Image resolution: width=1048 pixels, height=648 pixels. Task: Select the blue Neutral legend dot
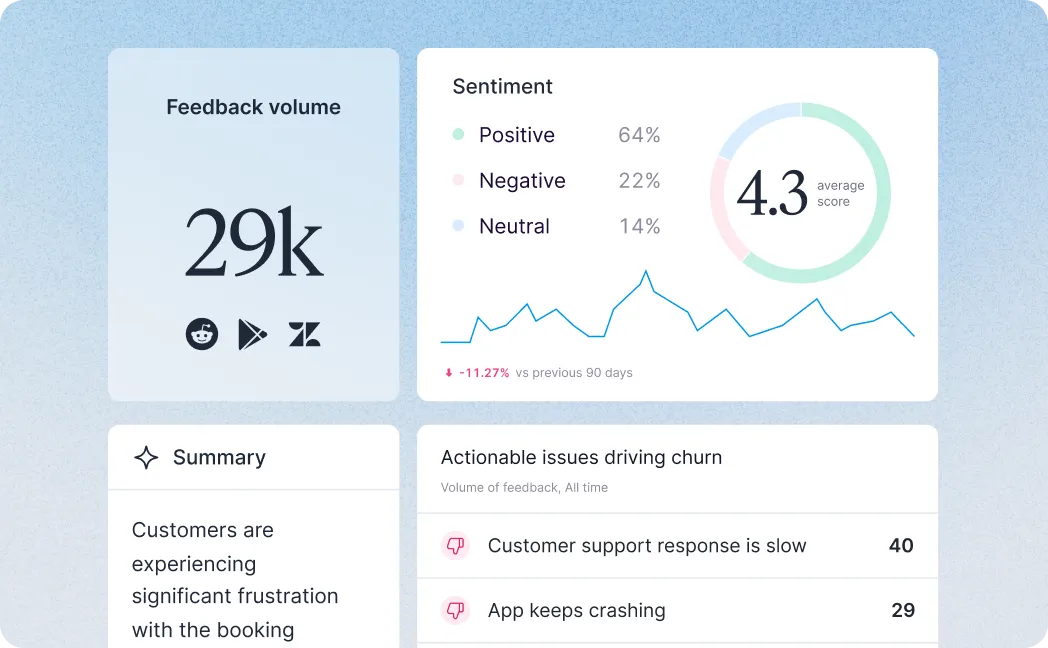click(x=458, y=226)
